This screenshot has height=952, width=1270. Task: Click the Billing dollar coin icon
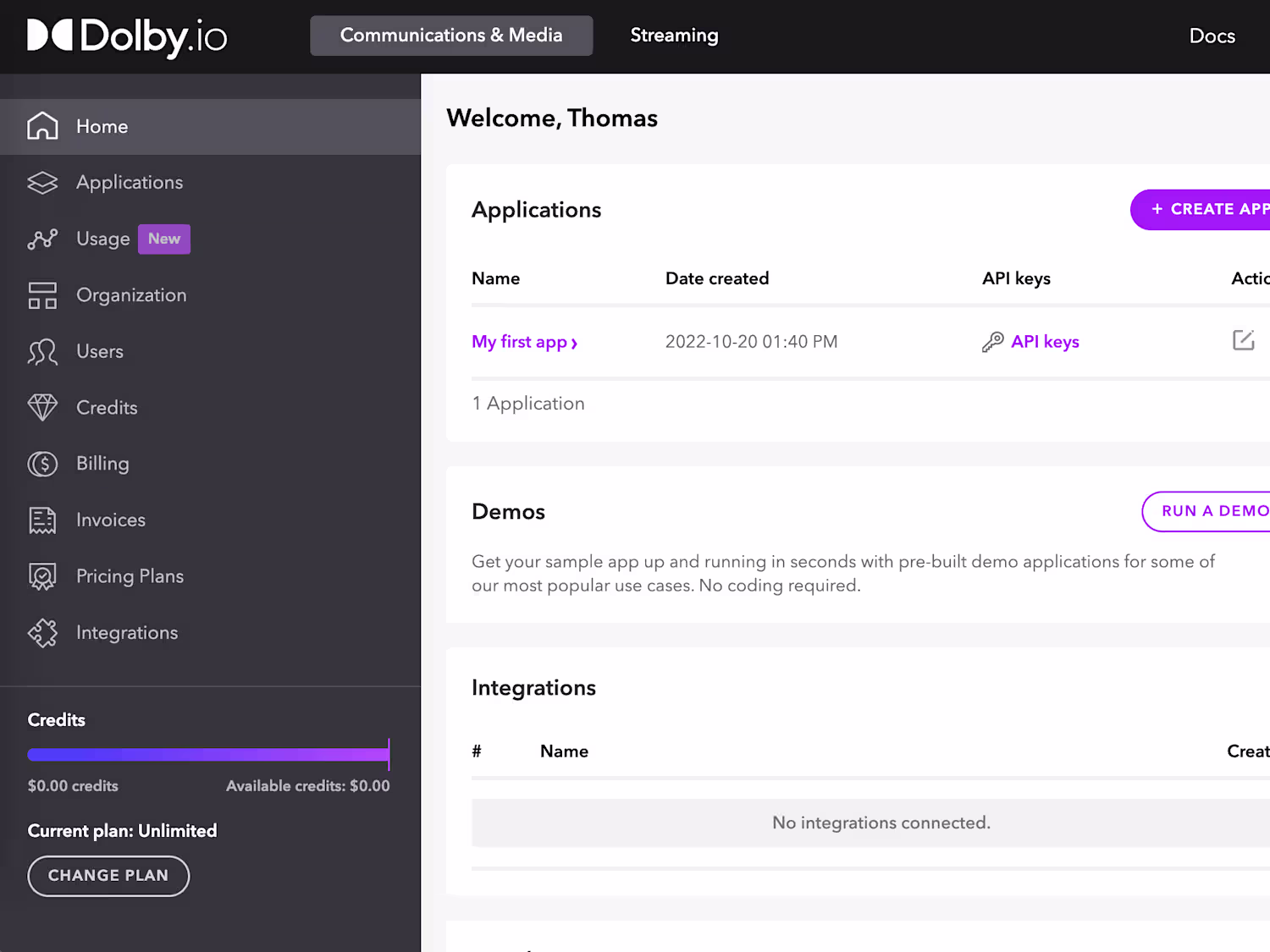click(x=42, y=464)
